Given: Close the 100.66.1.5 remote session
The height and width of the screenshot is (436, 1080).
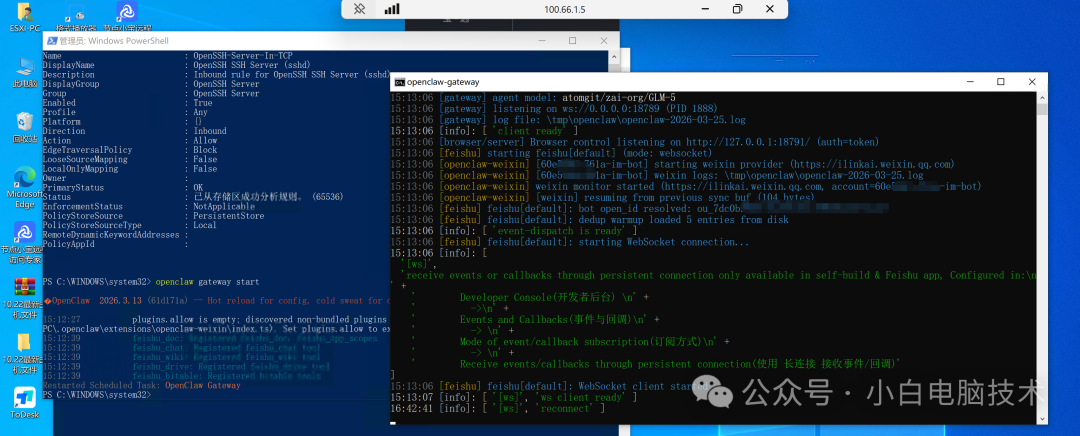Looking at the screenshot, I should tap(770, 9).
